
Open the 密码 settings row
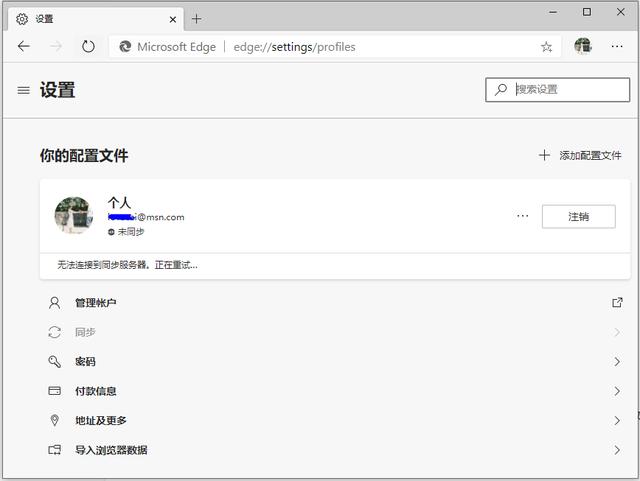pos(335,361)
